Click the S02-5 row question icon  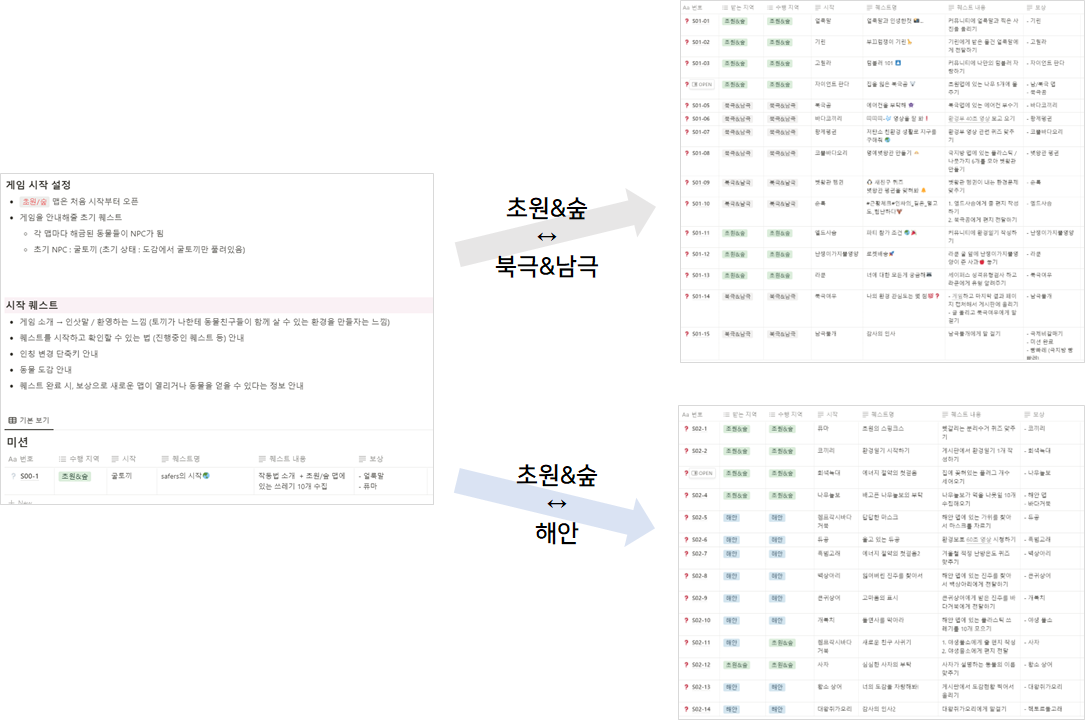coord(686,517)
